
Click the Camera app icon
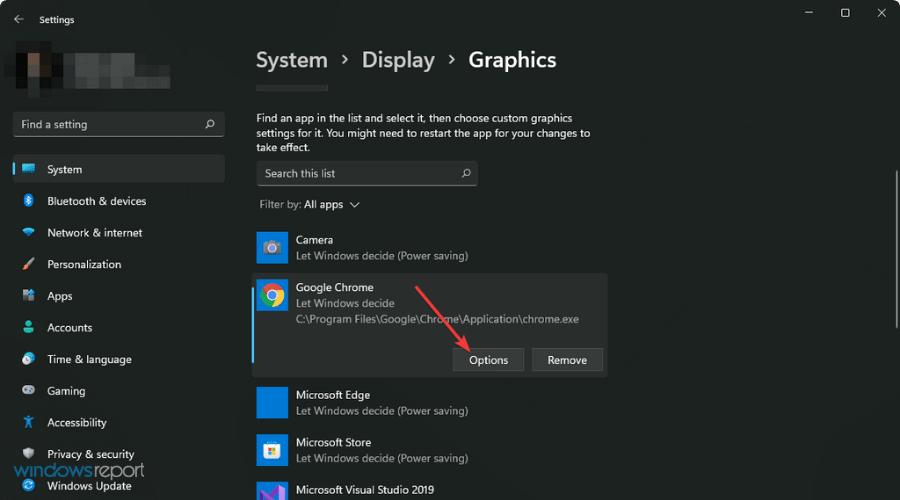click(272, 247)
